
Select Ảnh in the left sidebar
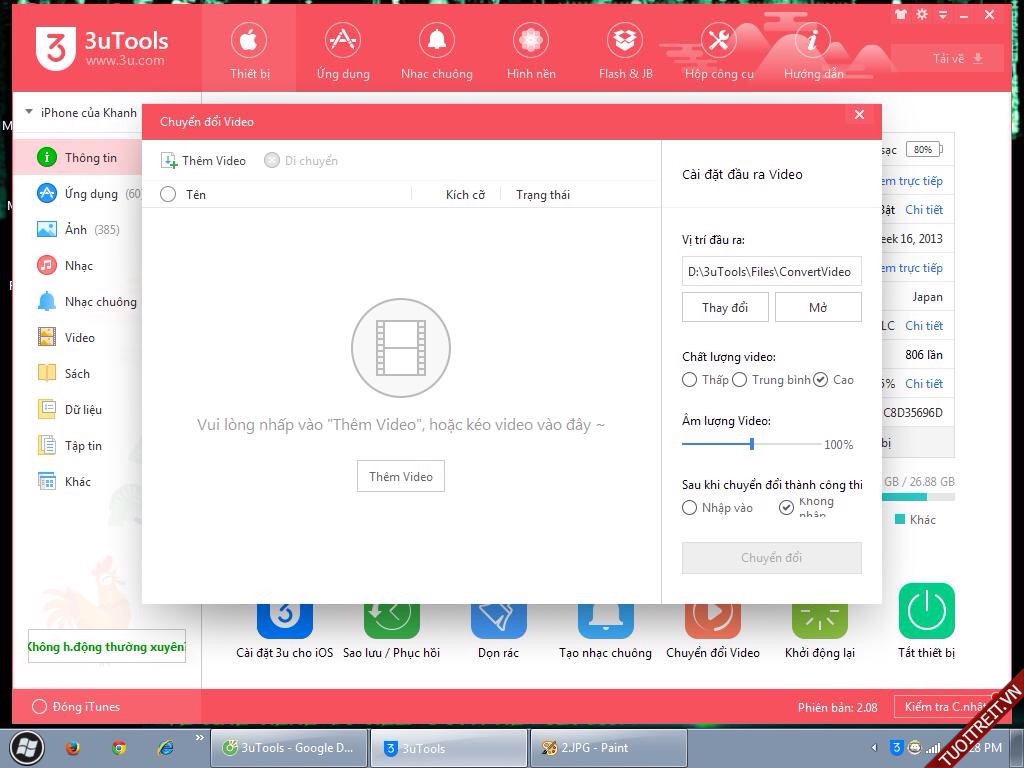tap(76, 230)
